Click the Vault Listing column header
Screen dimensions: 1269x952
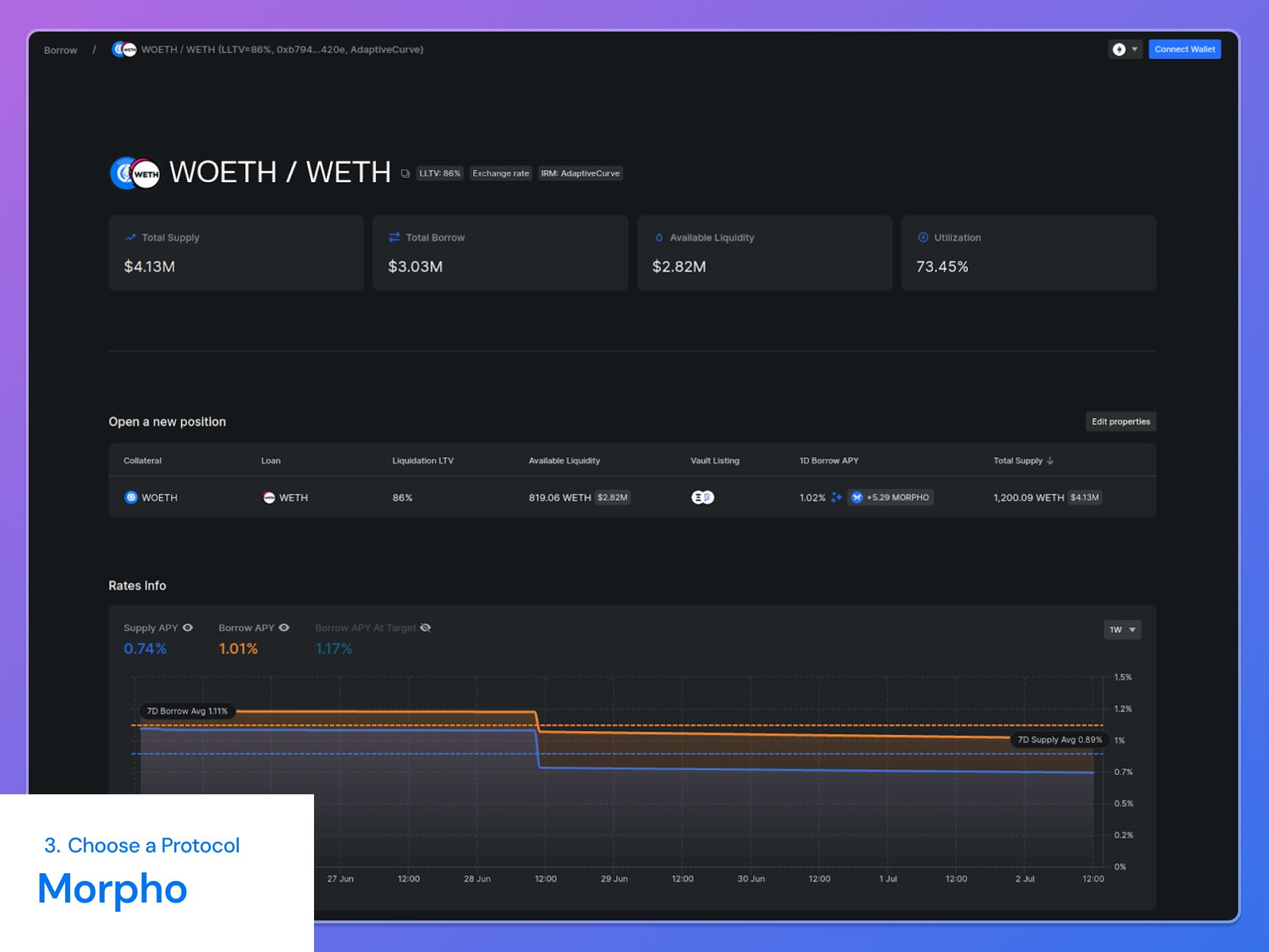[715, 461]
